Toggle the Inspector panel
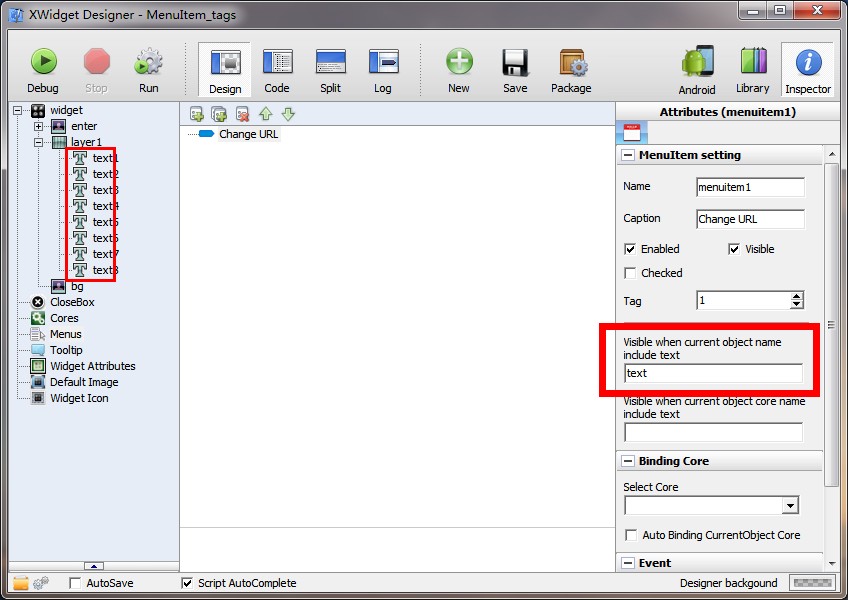Viewport: 848px width, 600px height. pos(808,70)
